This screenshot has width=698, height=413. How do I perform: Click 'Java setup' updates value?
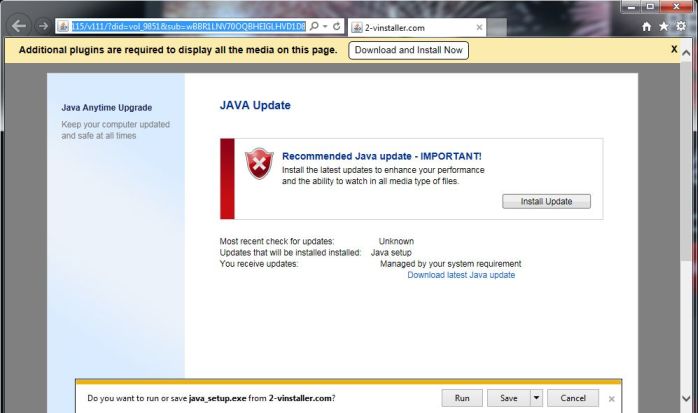tap(391, 253)
